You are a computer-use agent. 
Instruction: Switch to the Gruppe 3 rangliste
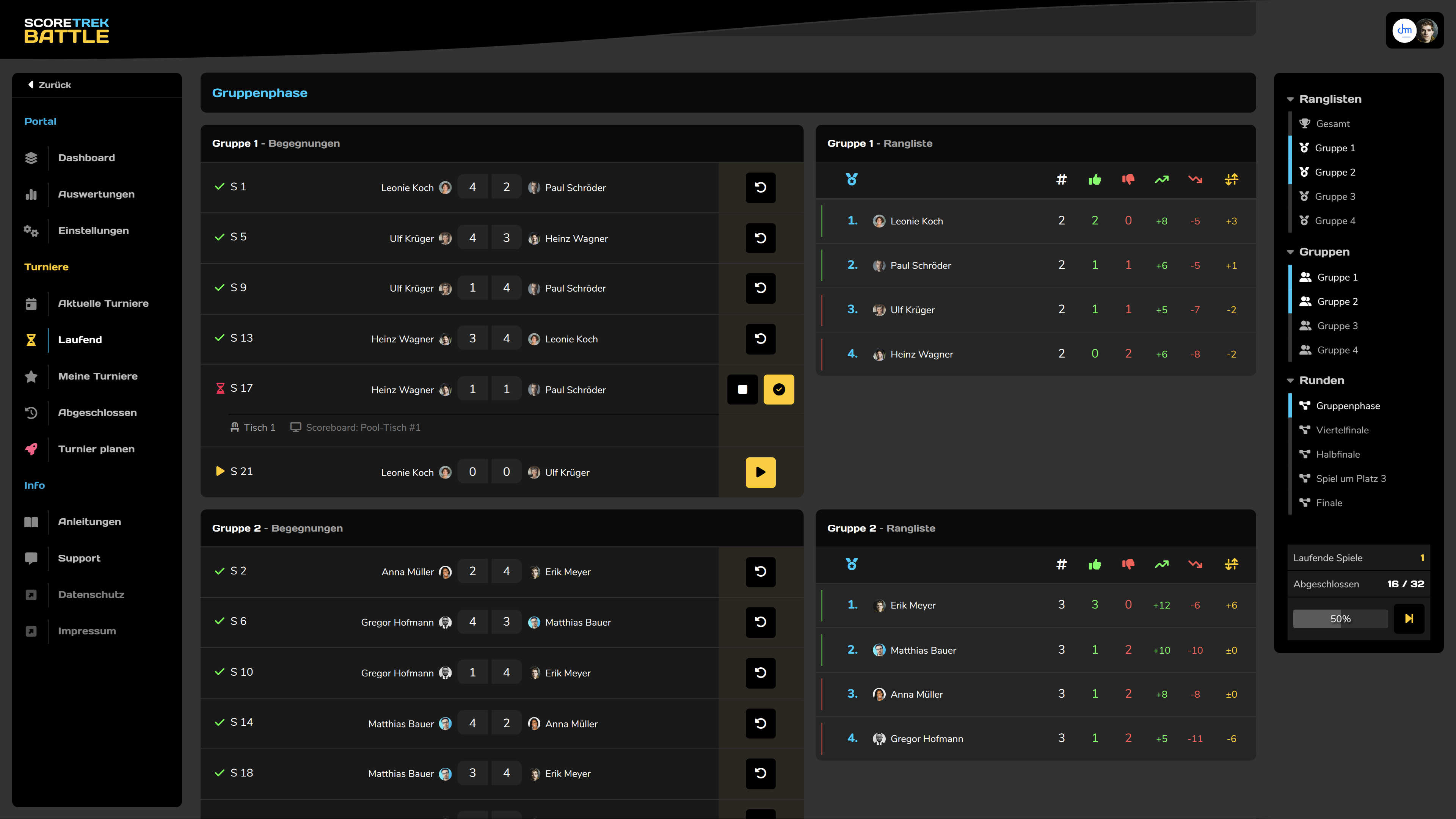click(x=1335, y=196)
